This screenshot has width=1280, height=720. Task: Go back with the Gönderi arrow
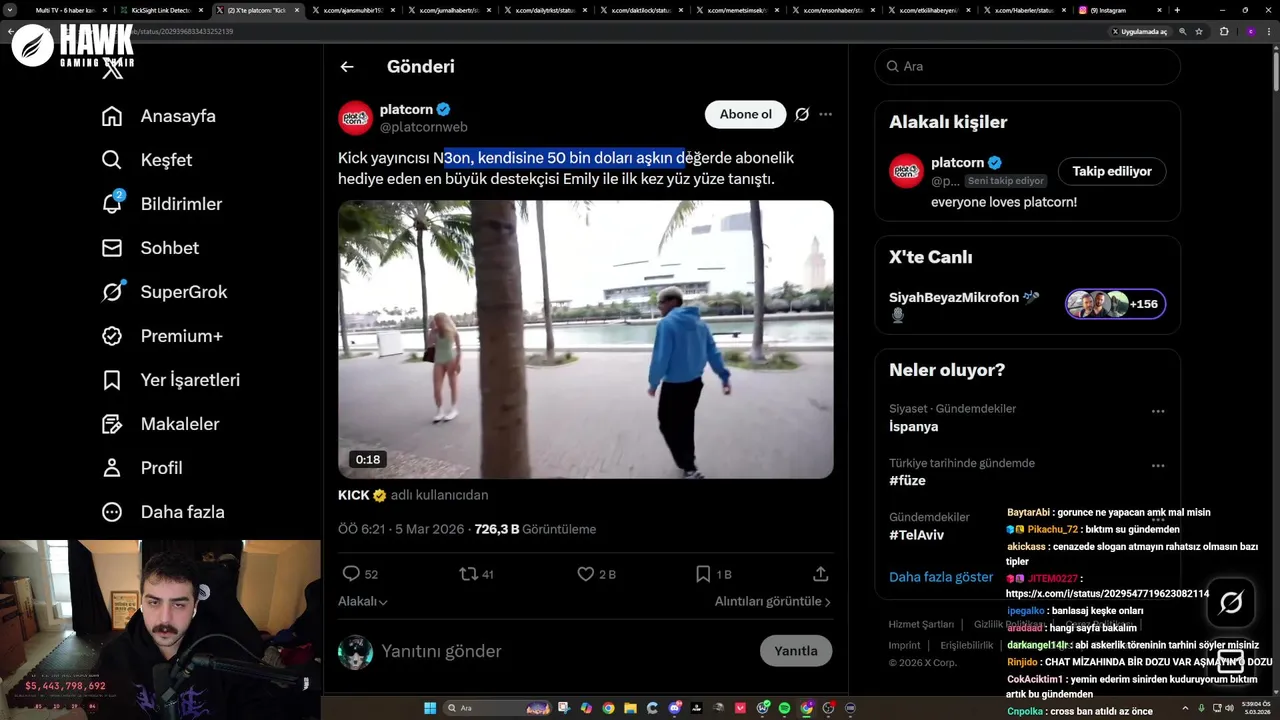tap(347, 67)
